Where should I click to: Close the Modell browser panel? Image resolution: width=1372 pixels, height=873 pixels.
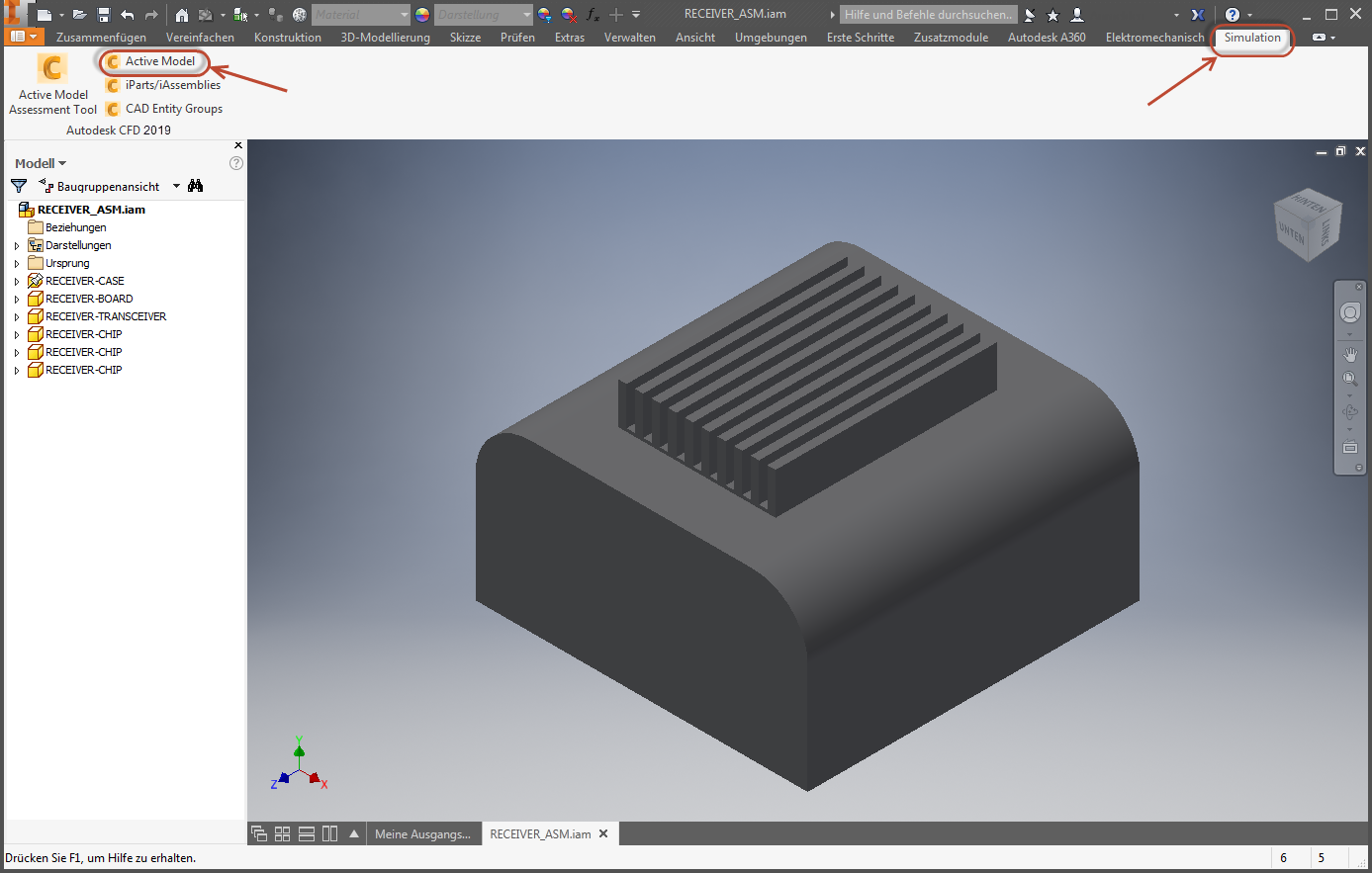coord(238,145)
